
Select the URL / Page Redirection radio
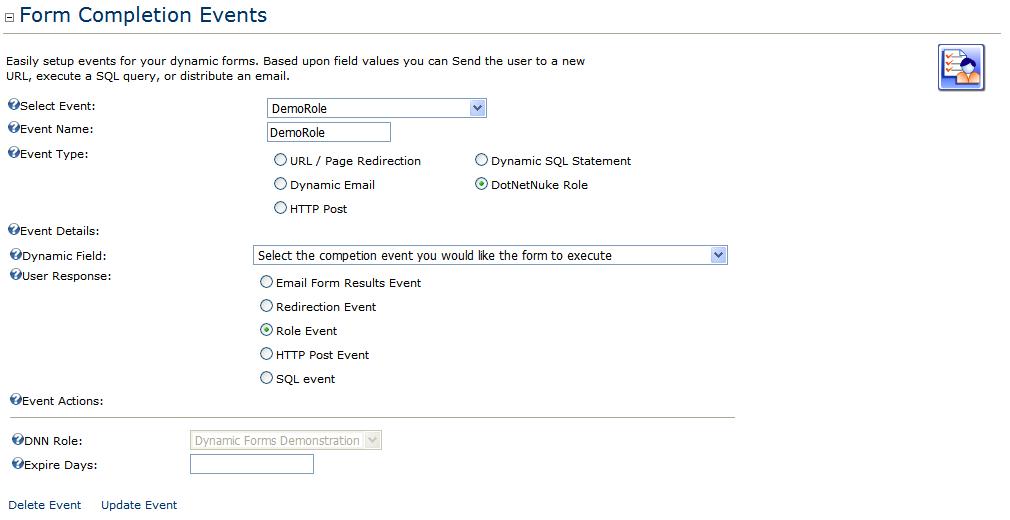coord(280,160)
